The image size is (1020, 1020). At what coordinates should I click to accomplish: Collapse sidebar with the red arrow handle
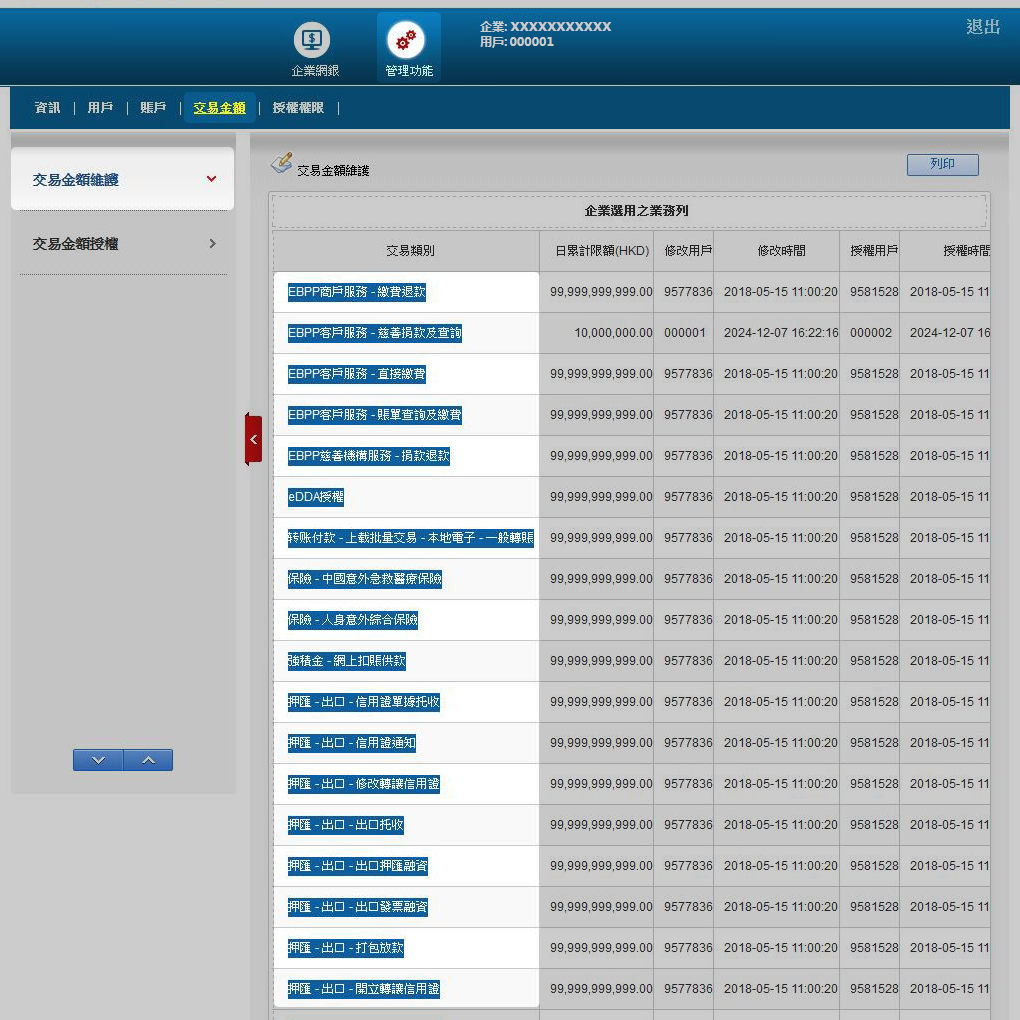click(x=253, y=439)
